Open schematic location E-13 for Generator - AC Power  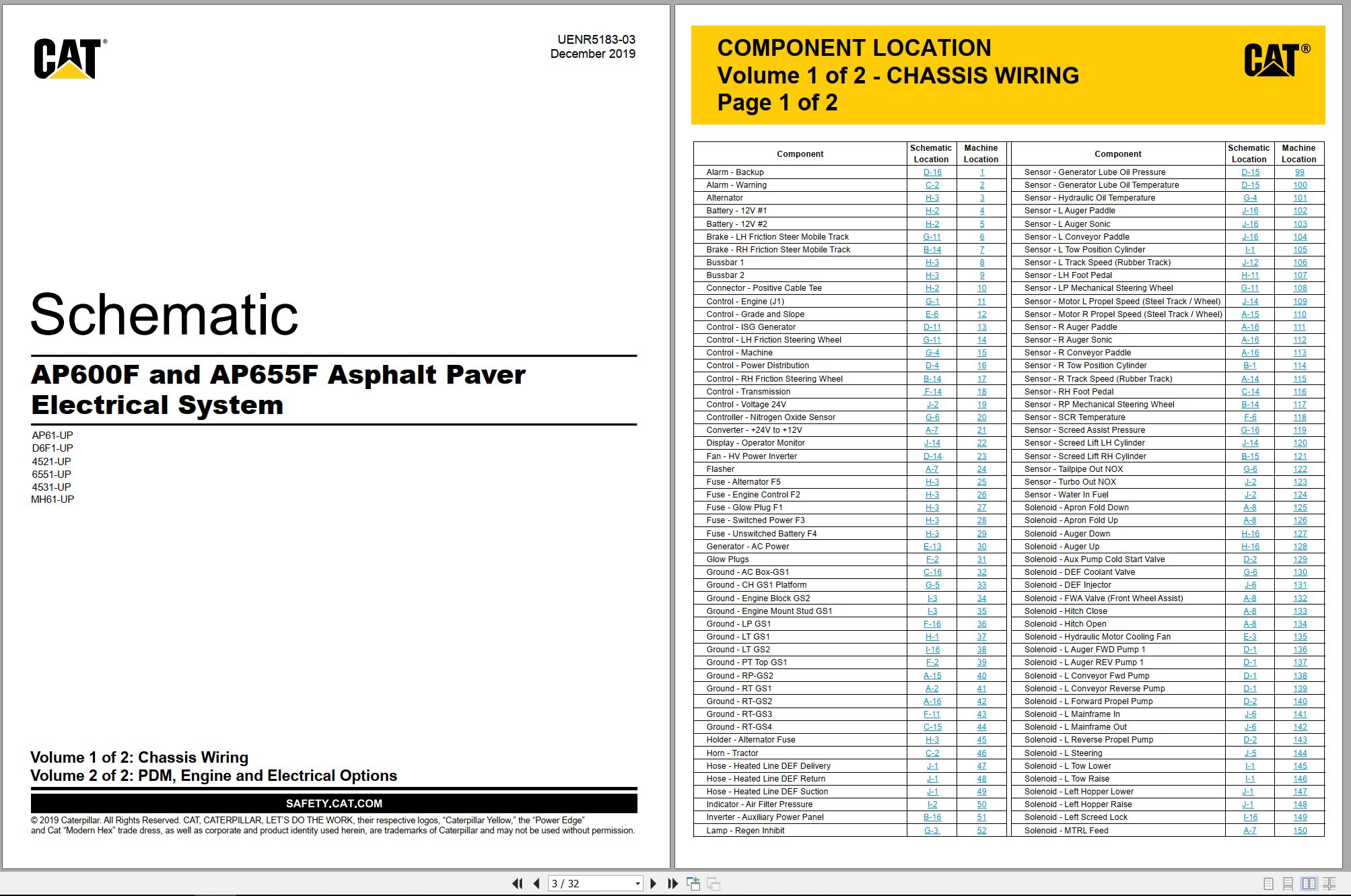[x=932, y=547]
